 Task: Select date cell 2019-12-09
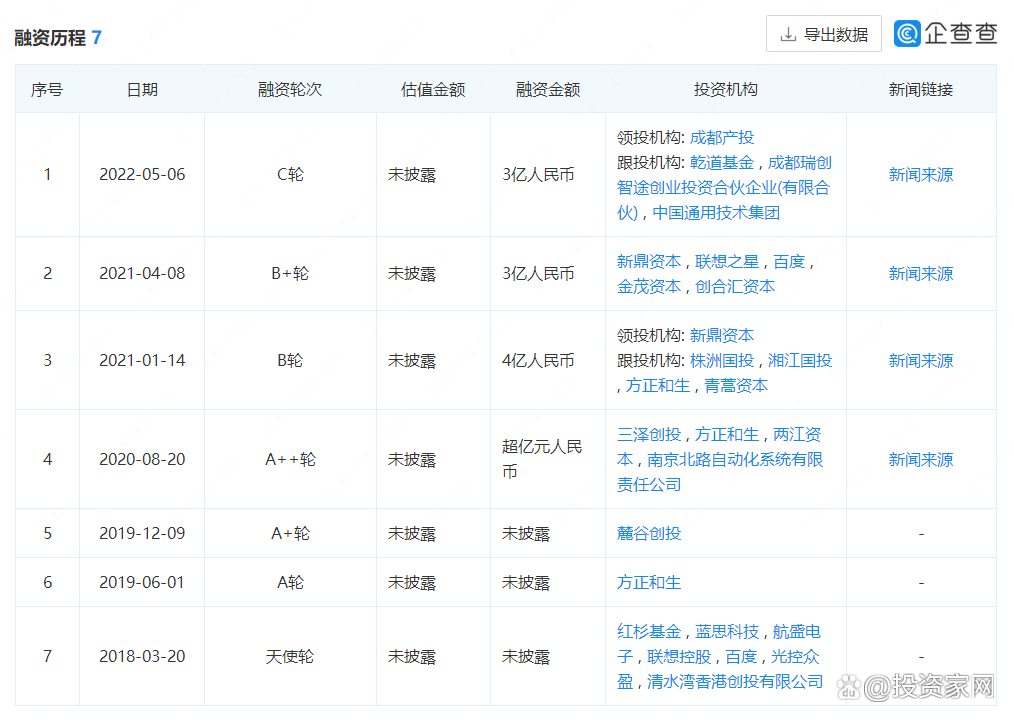[x=142, y=533]
